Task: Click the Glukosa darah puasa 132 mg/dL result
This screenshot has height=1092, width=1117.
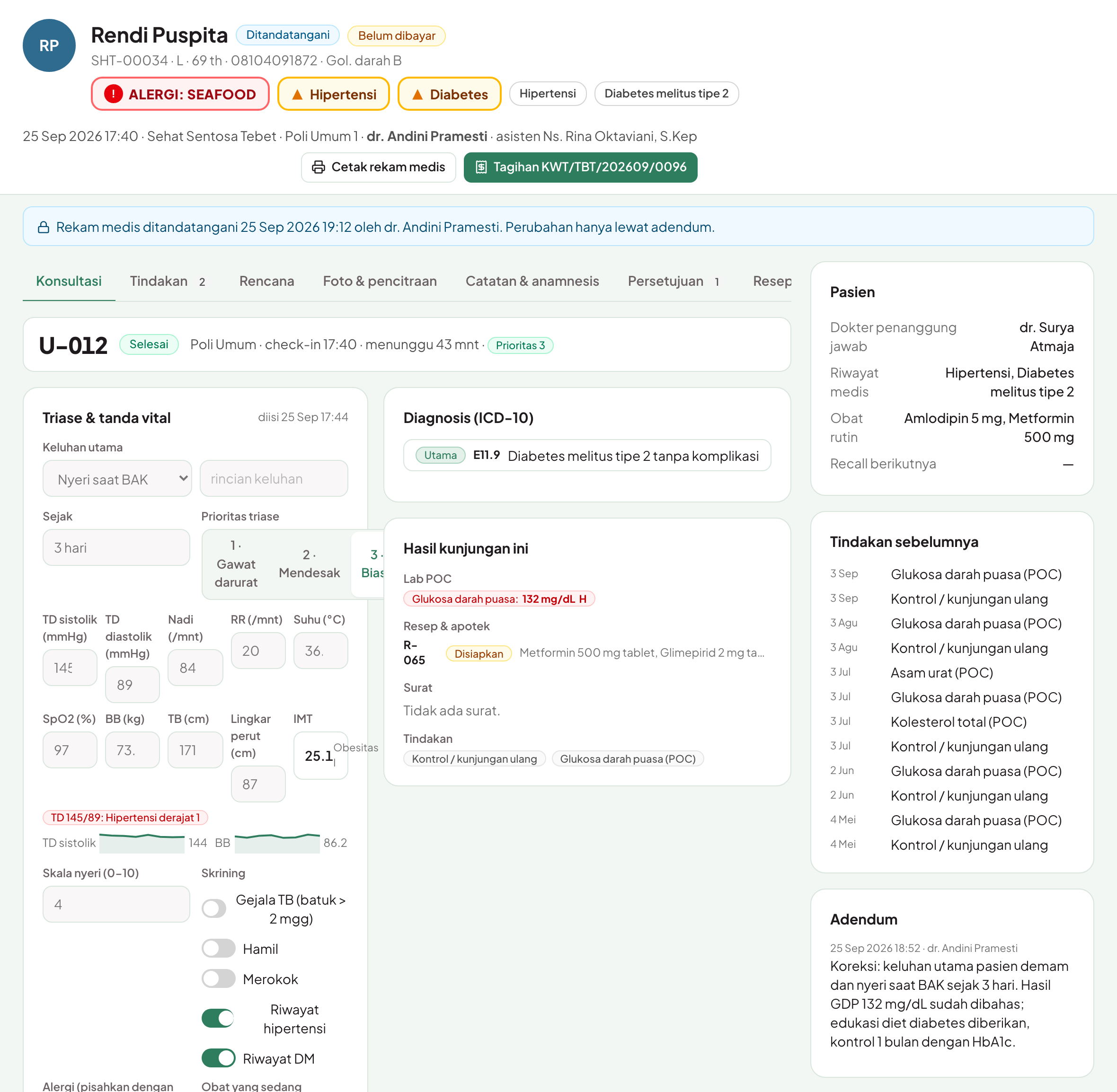Action: point(499,599)
